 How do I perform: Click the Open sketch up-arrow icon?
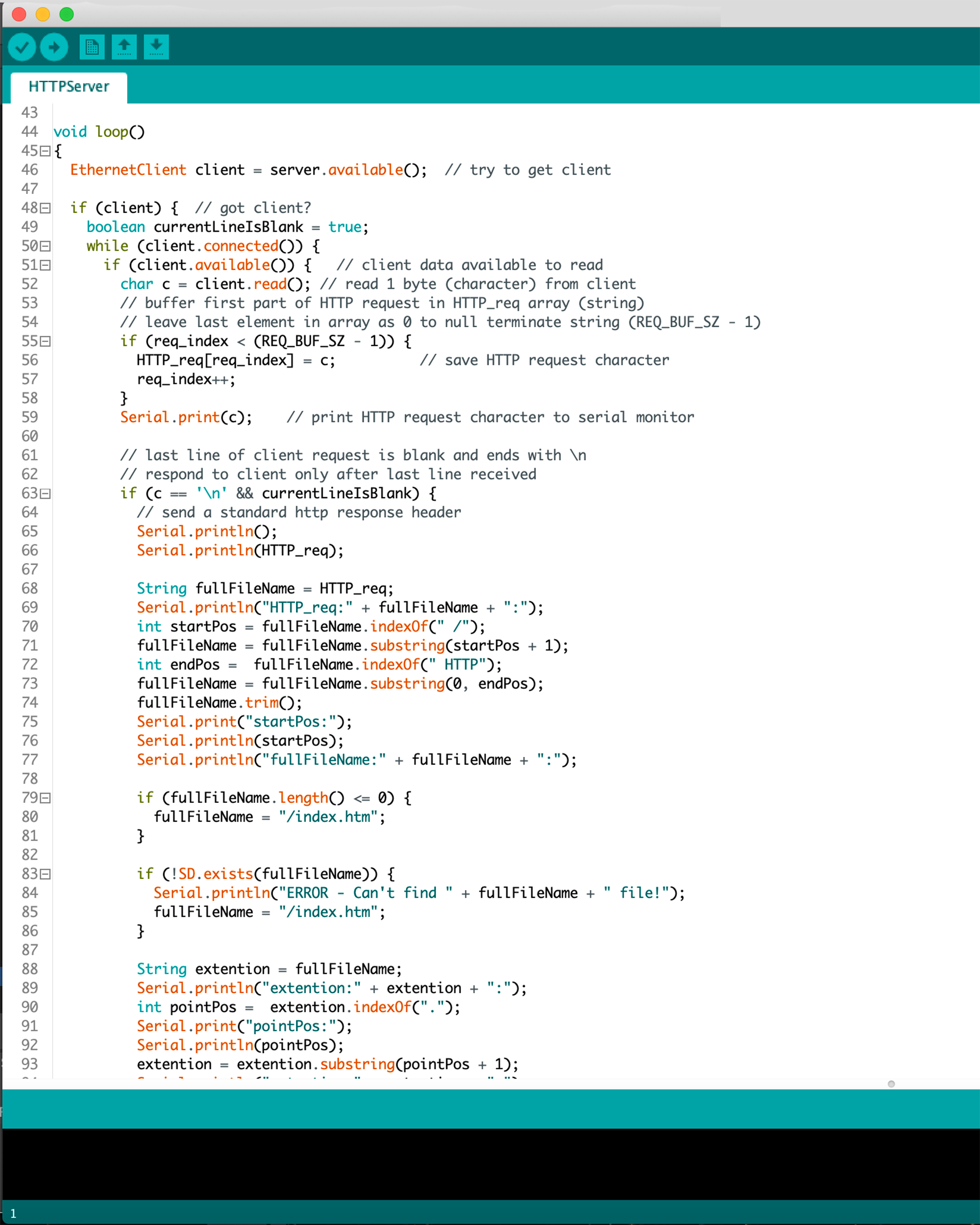[124, 46]
